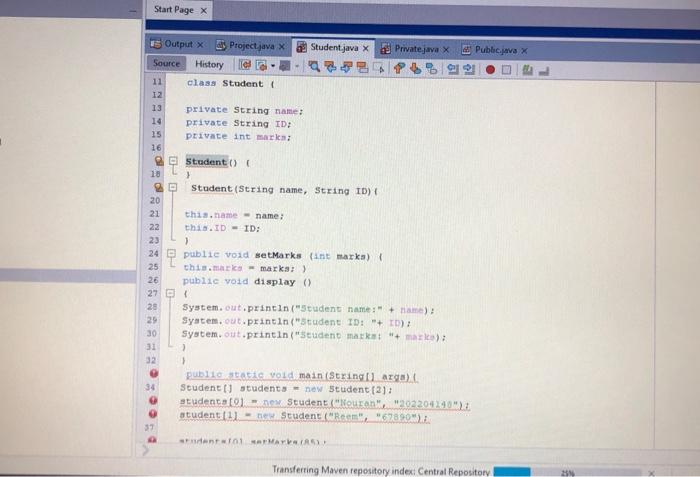Viewport: 700px width, 477px height.
Task: Stop macro recording square icon
Action: point(506,70)
